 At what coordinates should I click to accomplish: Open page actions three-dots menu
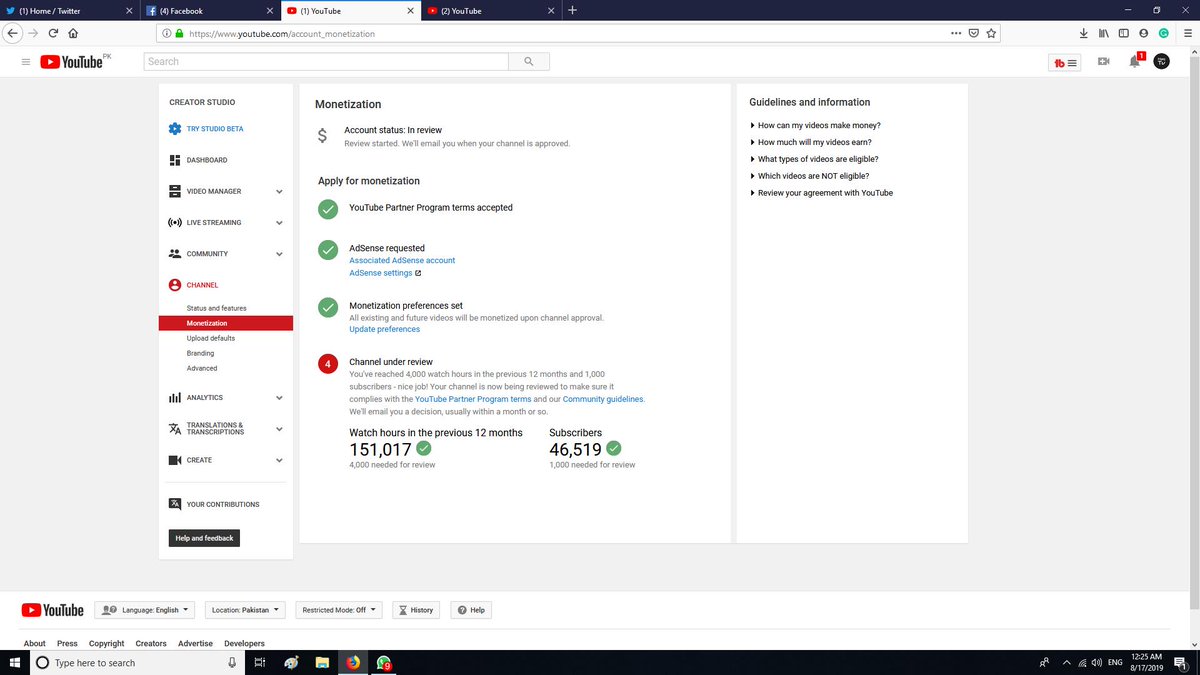[957, 32]
